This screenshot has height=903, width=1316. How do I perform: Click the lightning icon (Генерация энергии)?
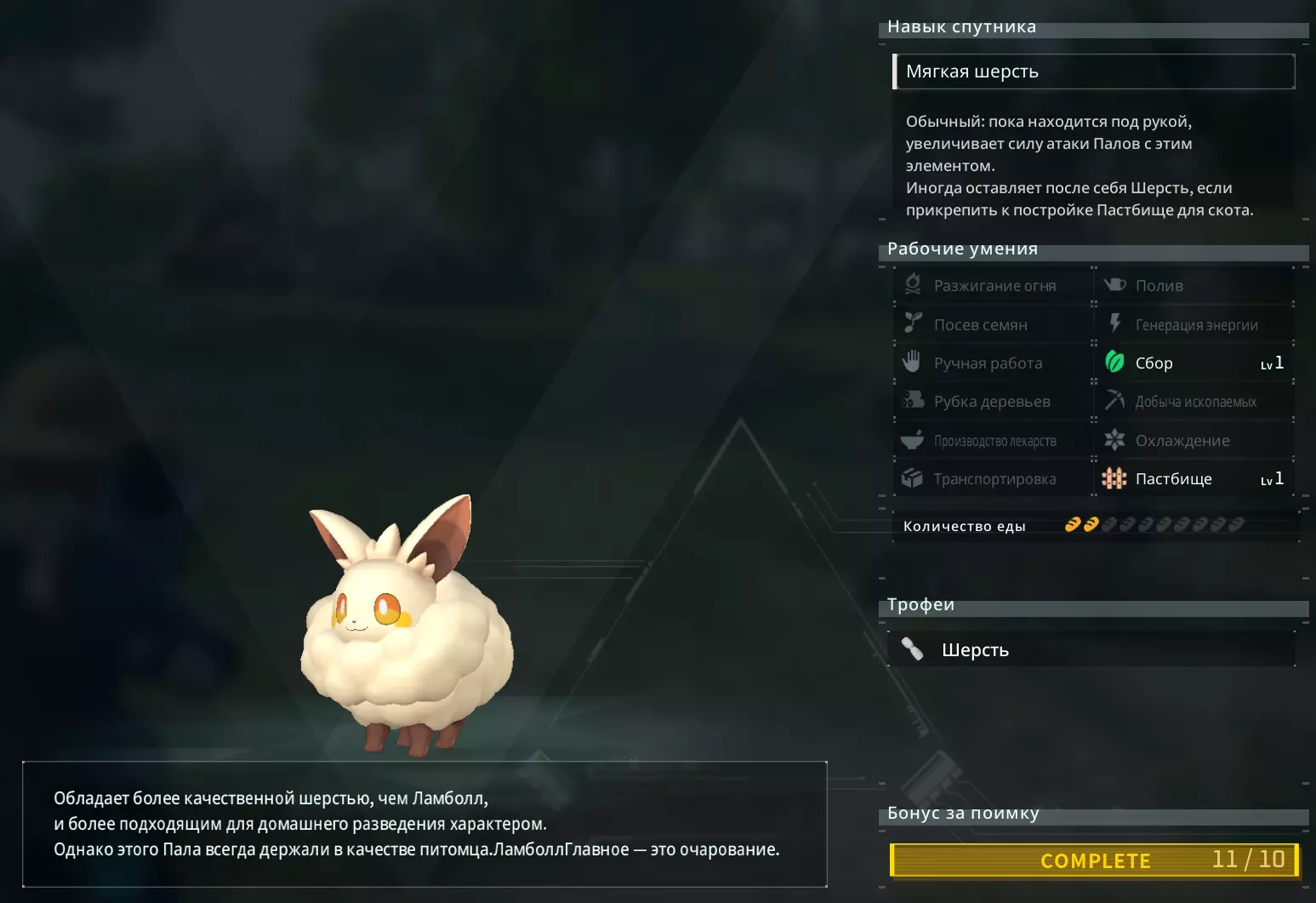[1114, 323]
